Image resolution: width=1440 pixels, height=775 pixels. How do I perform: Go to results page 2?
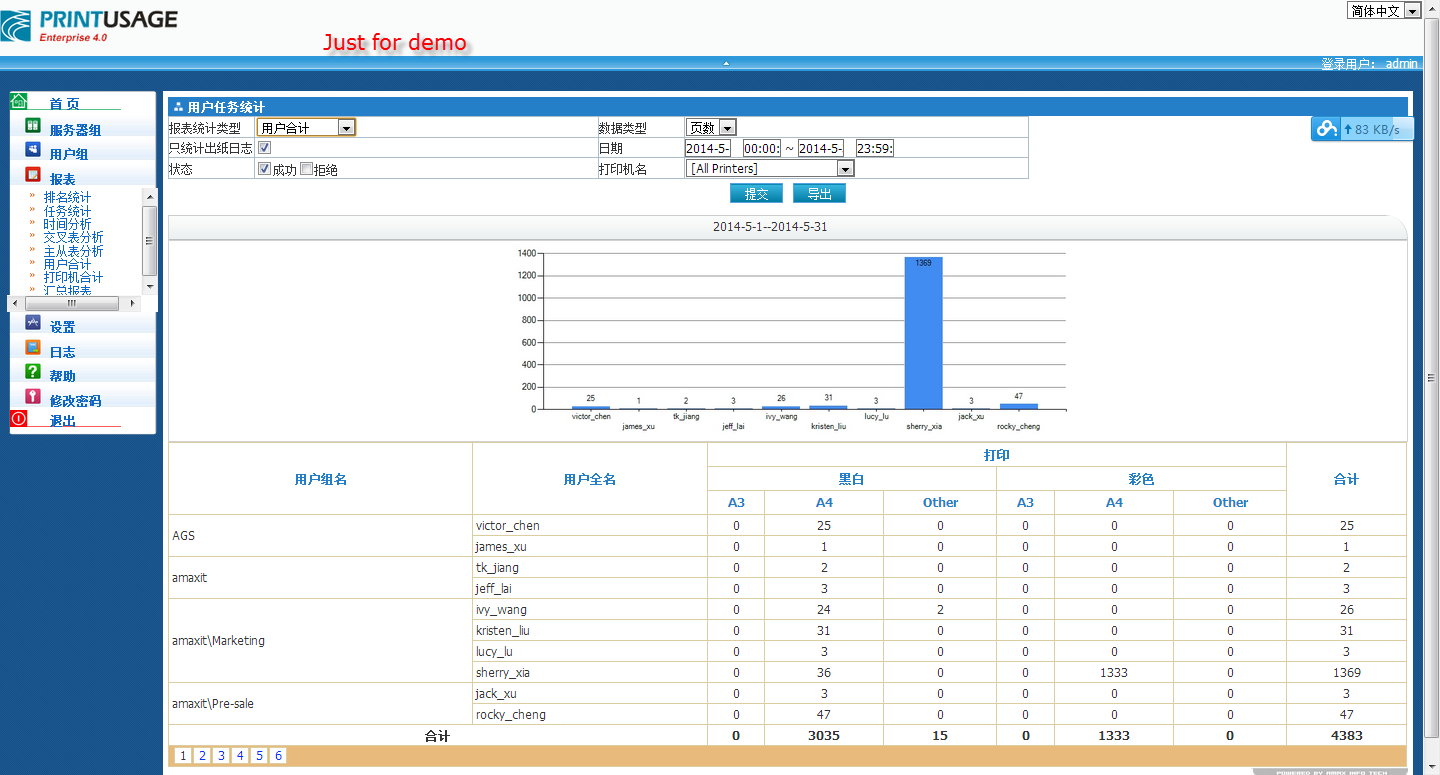pos(202,756)
